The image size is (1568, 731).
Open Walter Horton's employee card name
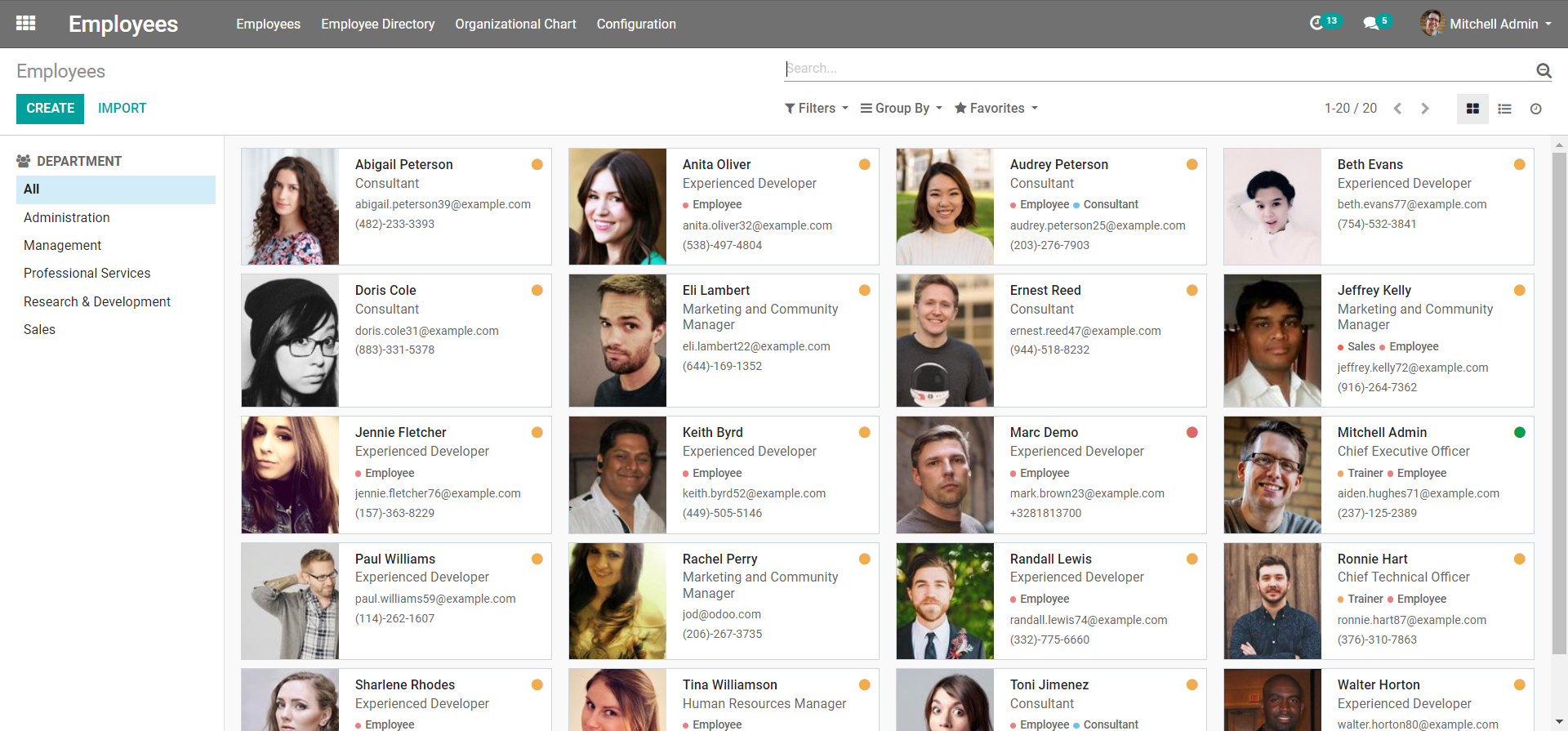click(x=1379, y=684)
